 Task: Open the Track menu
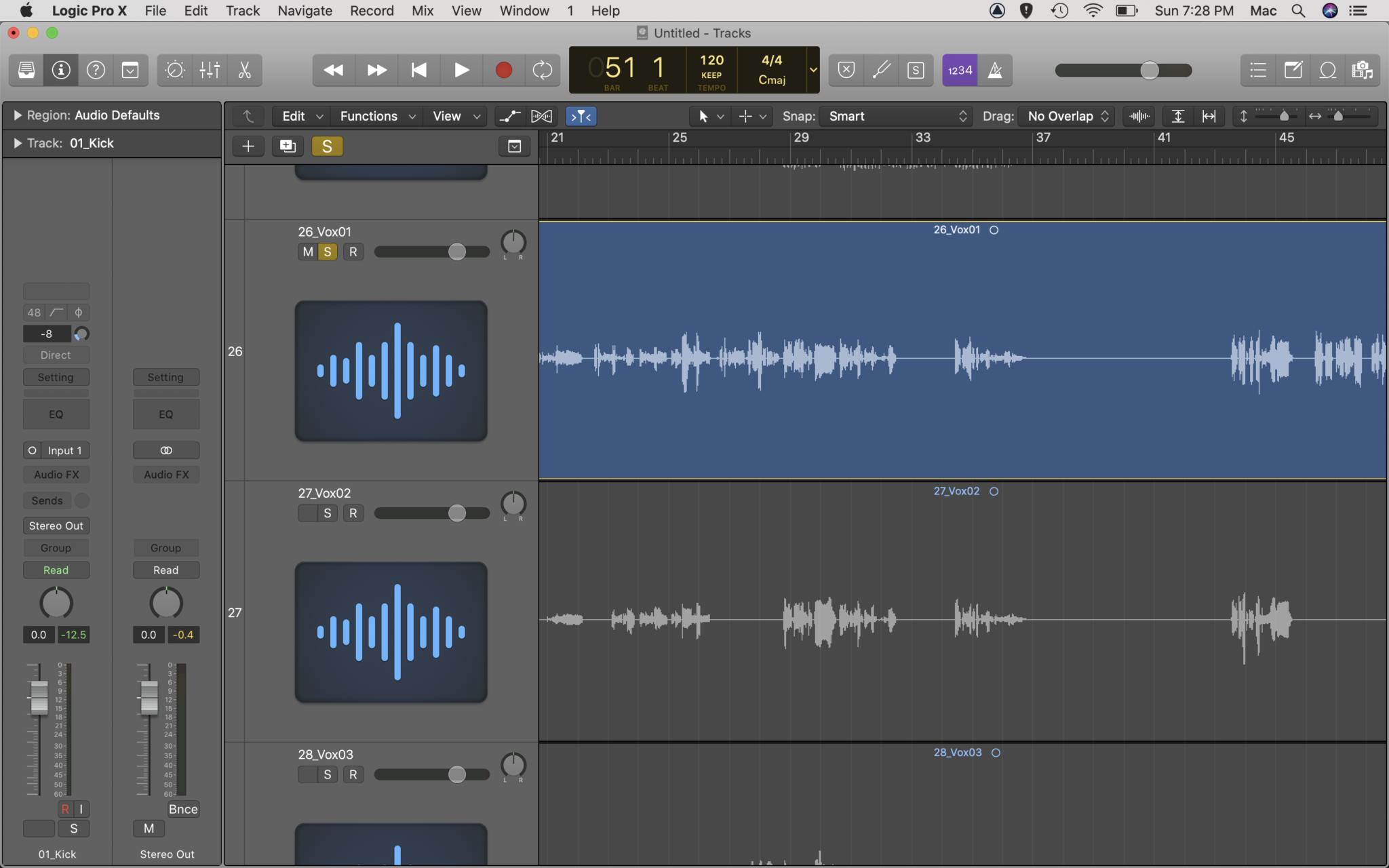pos(242,11)
